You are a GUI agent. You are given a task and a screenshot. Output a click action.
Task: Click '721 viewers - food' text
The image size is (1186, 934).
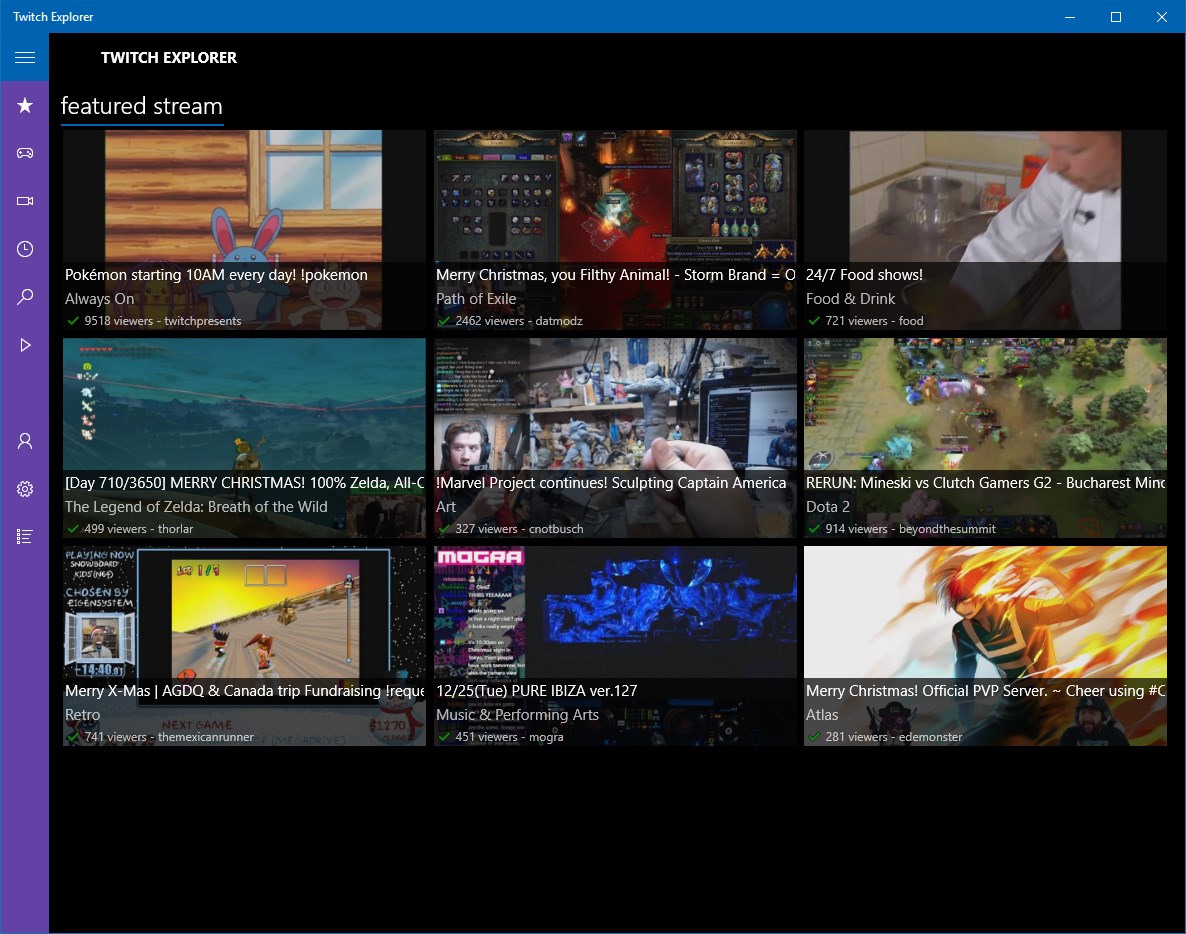874,321
